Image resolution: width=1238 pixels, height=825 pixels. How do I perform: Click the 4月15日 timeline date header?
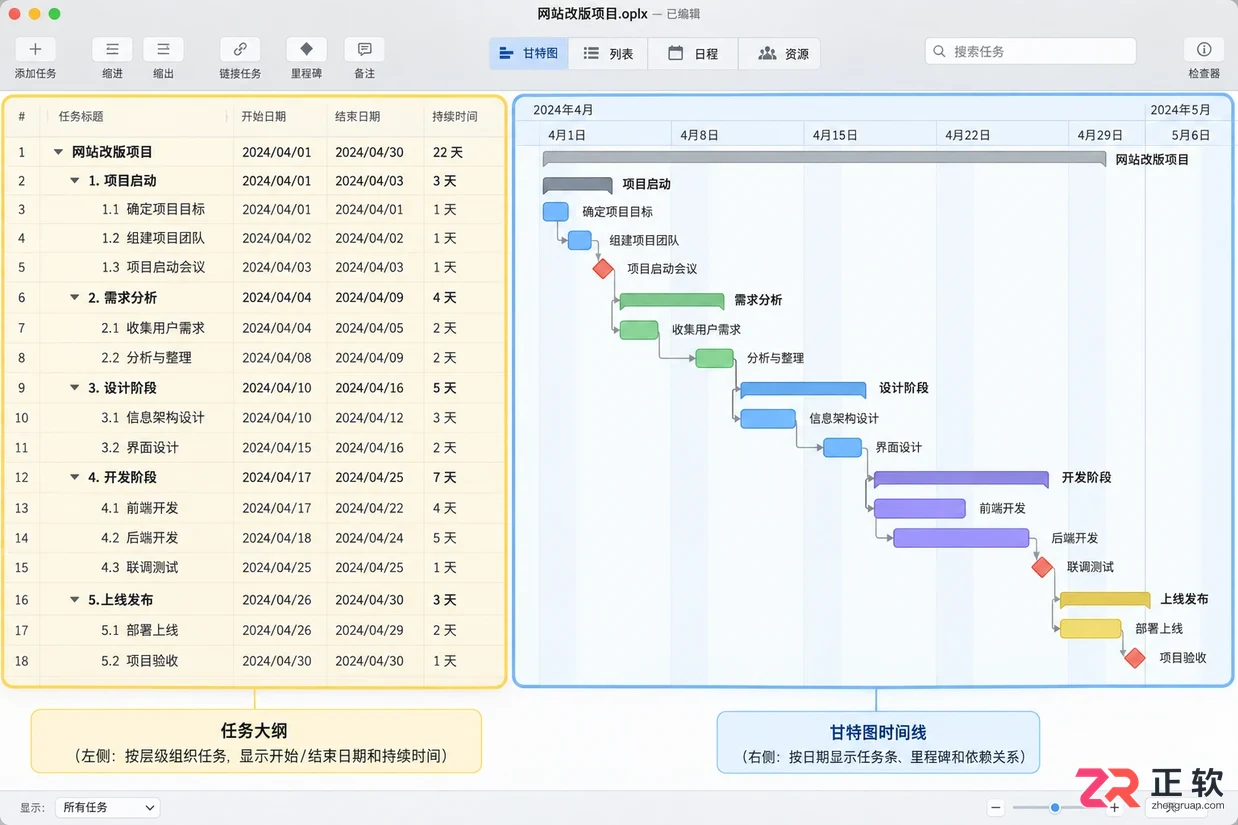tap(835, 135)
